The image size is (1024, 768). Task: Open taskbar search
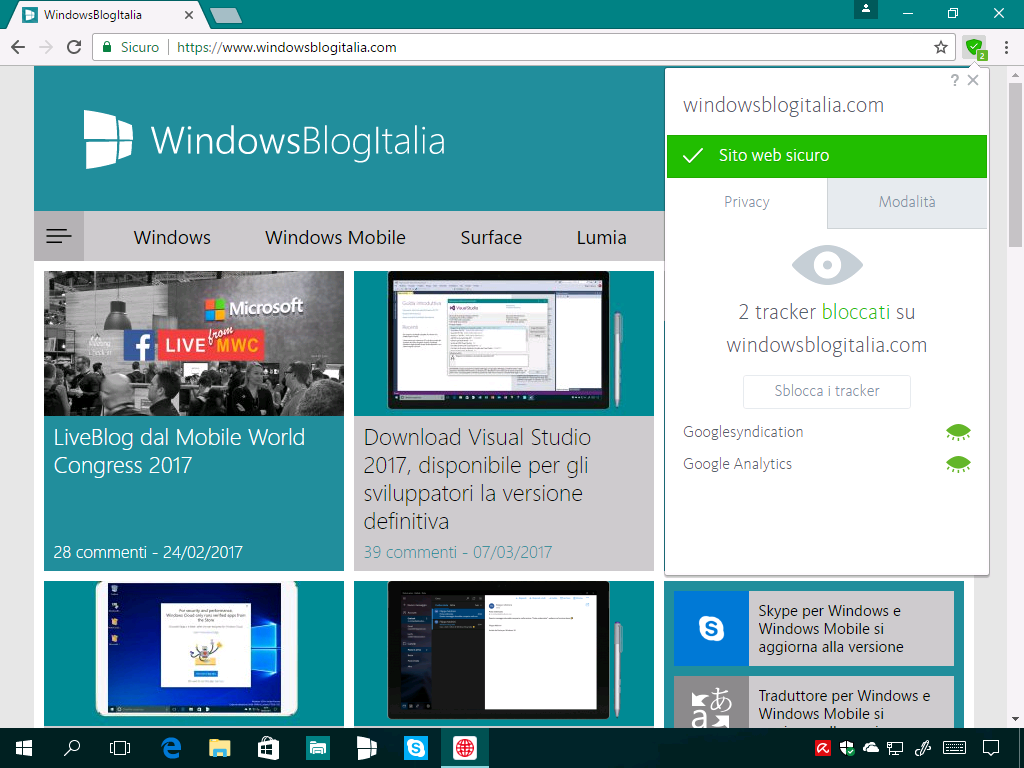tap(72, 748)
